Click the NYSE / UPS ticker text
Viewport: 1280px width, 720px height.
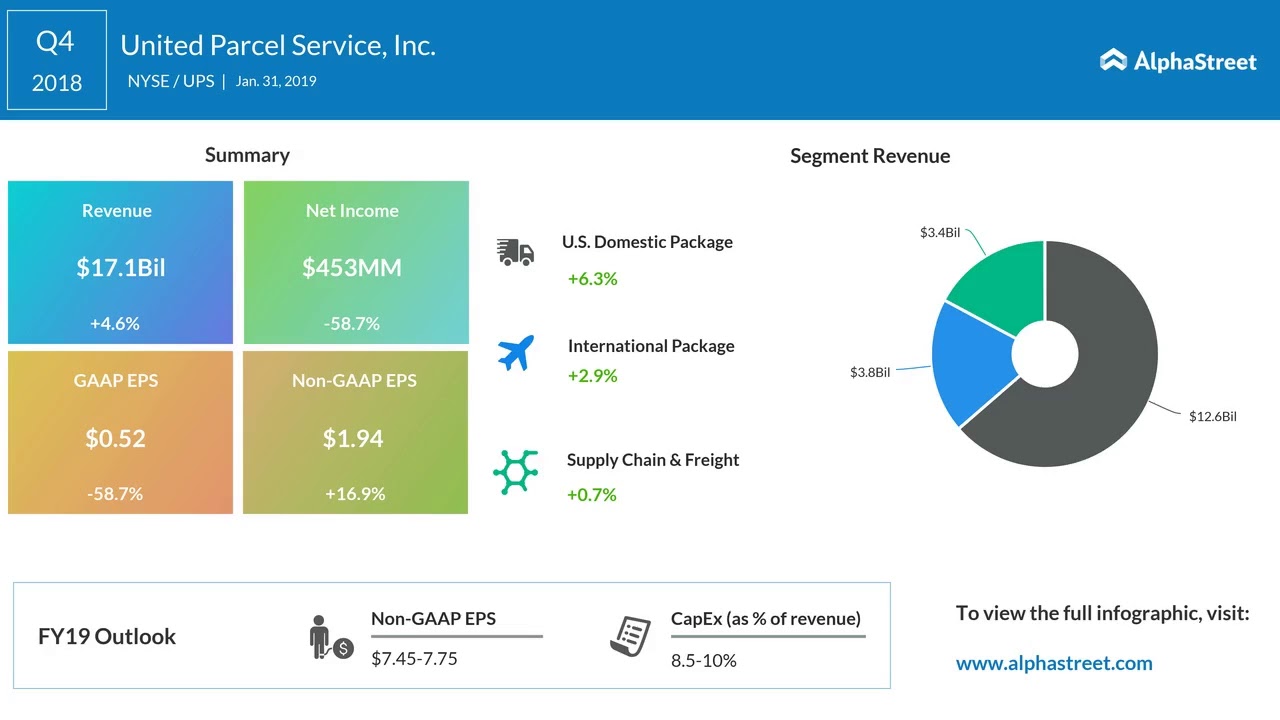point(171,81)
